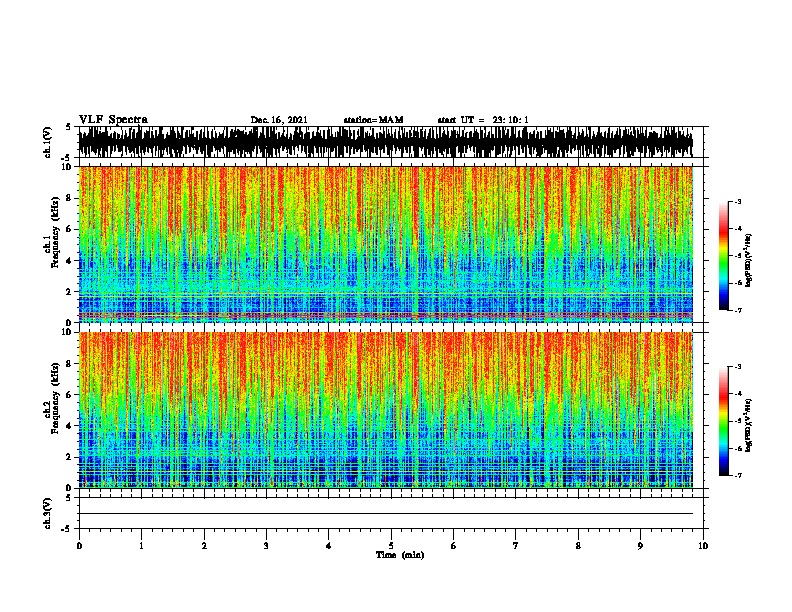792x612 pixels.
Task: Click the "3" minute tick label
Action: [266, 546]
